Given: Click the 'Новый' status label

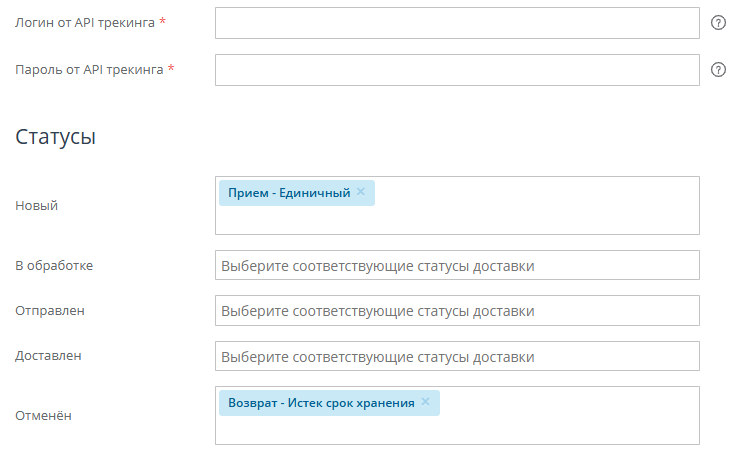Looking at the screenshot, I should coord(37,206).
